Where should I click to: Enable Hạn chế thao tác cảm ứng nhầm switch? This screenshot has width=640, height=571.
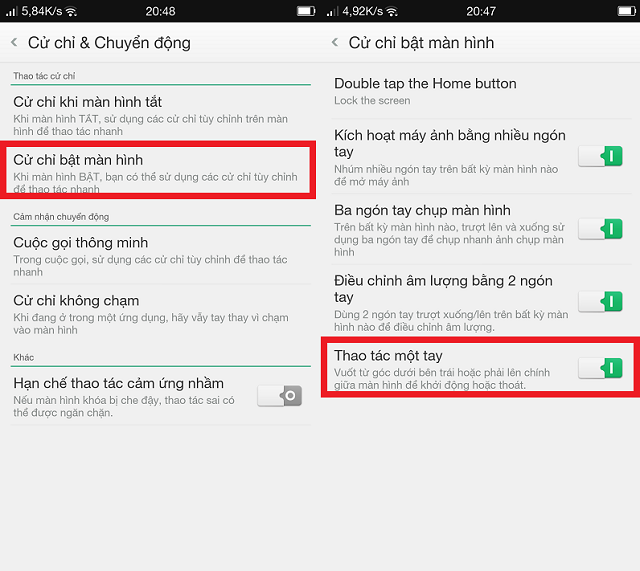[x=279, y=396]
